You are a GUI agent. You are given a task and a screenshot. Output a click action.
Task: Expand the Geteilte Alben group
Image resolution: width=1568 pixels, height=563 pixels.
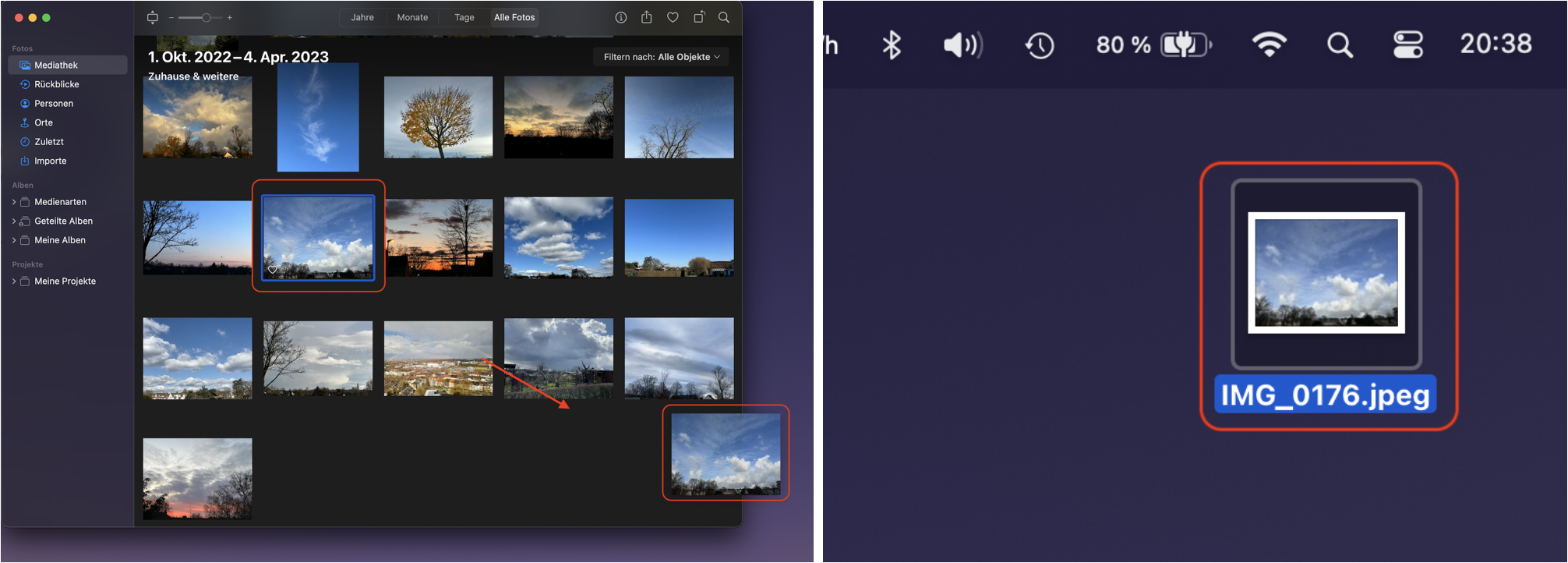tap(14, 221)
